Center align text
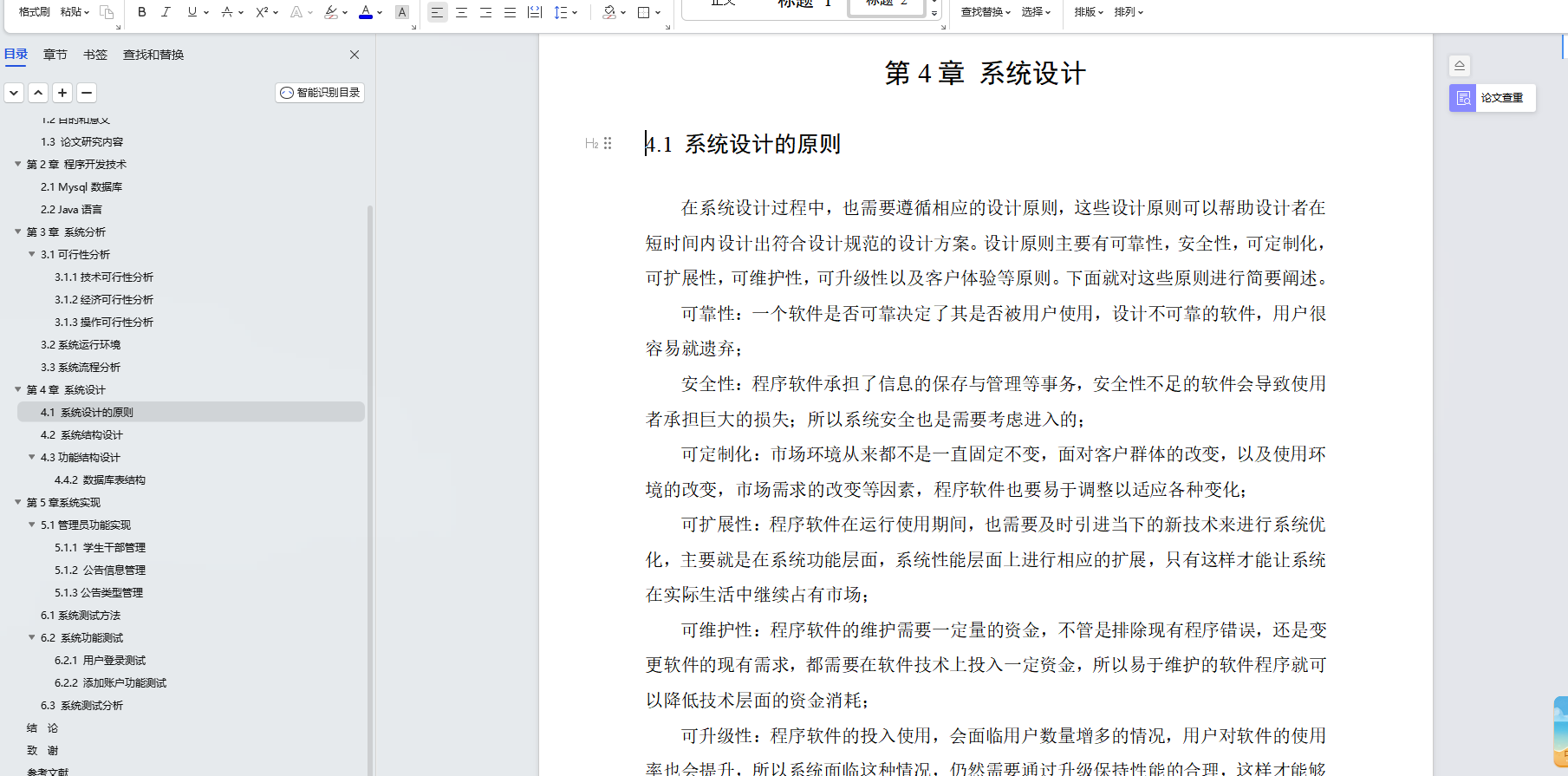The width and height of the screenshot is (1568, 776). [461, 12]
